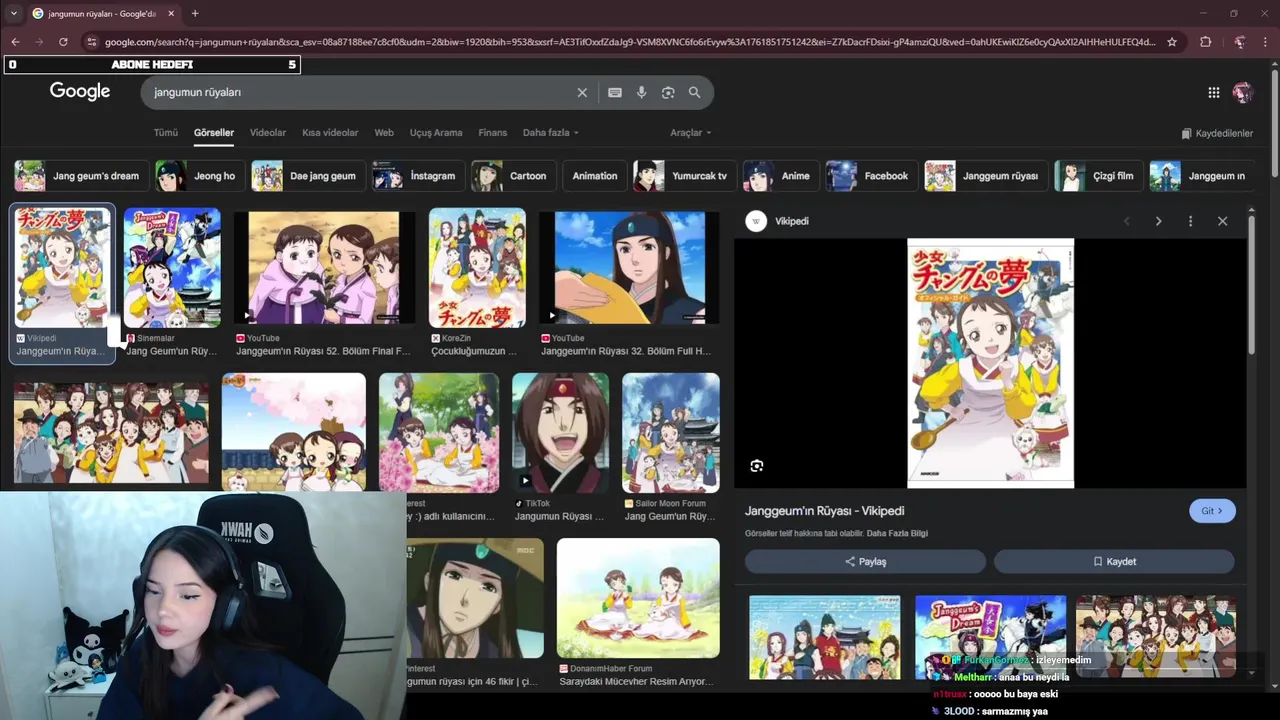Screen dimensions: 1280x720
Task: Filter by Facebook chip
Action: (872, 176)
